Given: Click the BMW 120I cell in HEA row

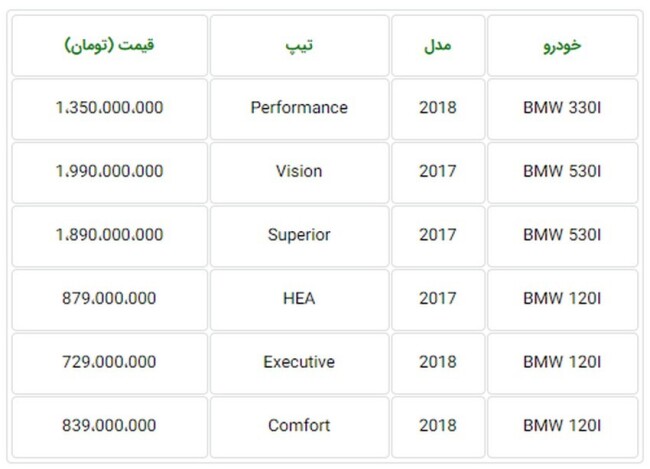Looking at the screenshot, I should point(563,300).
